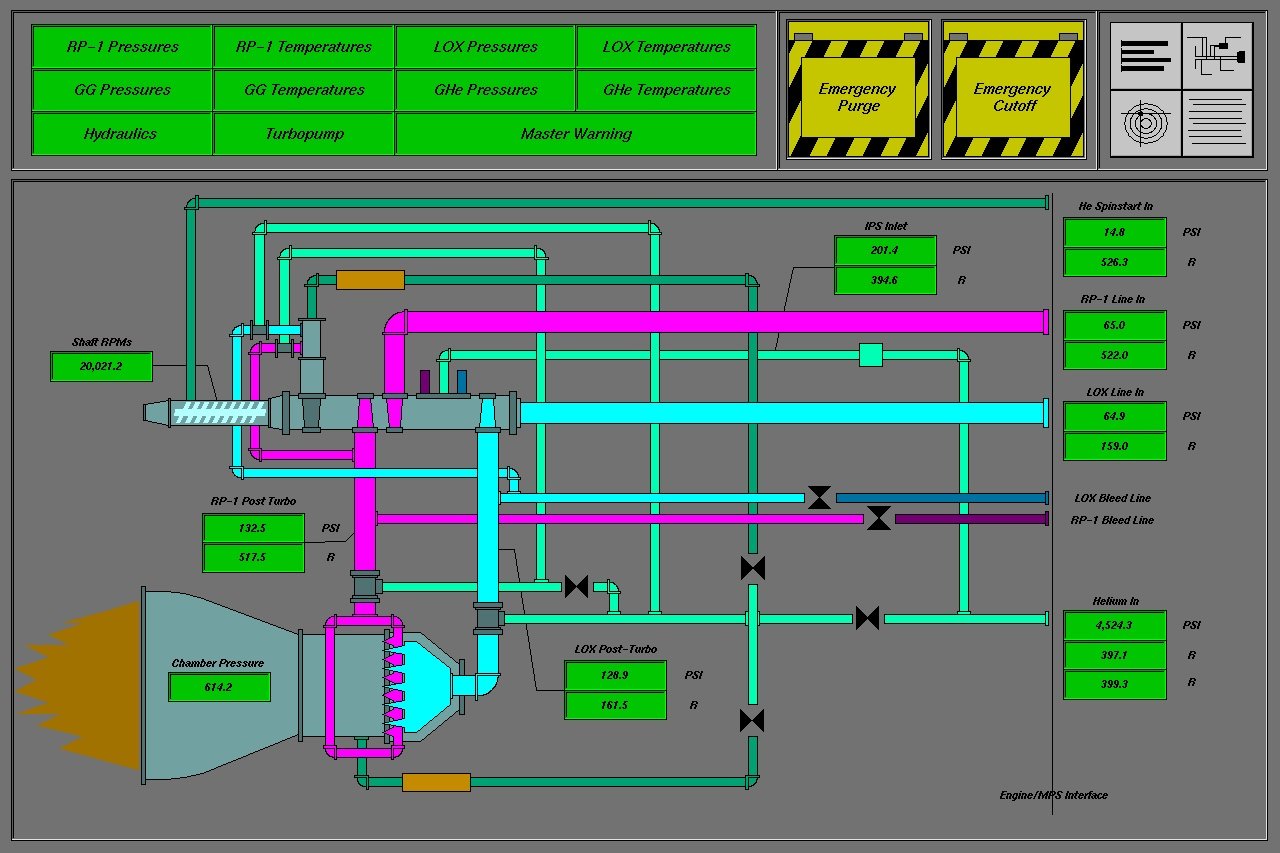Open the GHe Temperatures panel

tap(666, 90)
